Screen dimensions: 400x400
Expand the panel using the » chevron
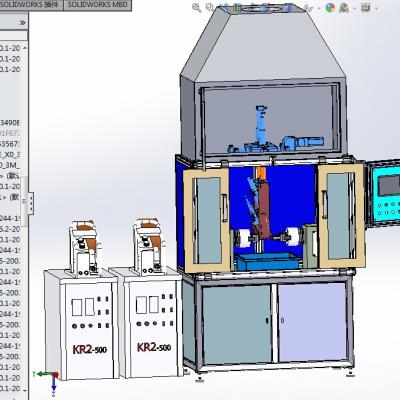click(22, 23)
